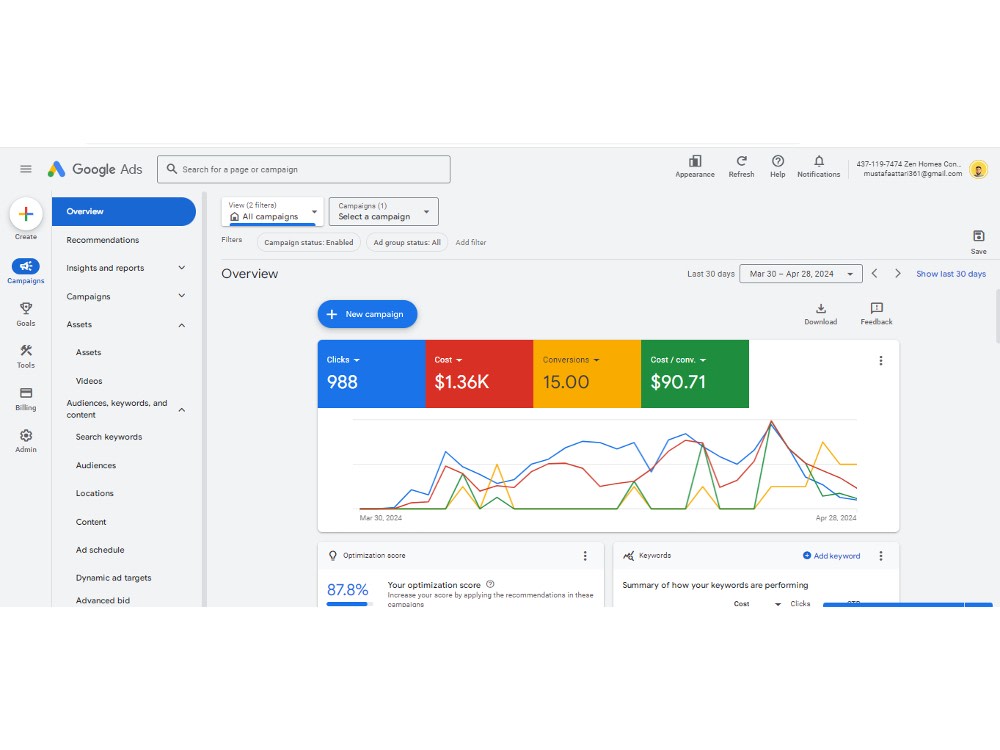Open the hamburger main menu
The image size is (1000, 750).
(x=26, y=169)
